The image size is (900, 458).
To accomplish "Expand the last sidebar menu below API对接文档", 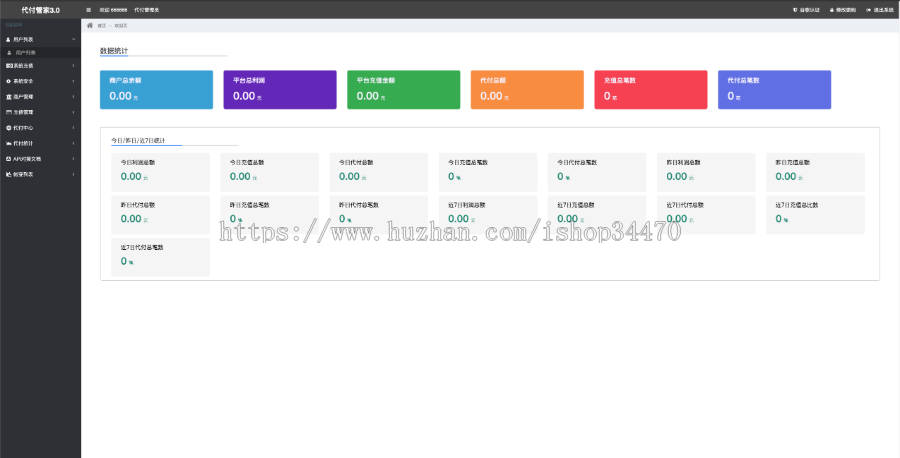I will [x=40, y=174].
